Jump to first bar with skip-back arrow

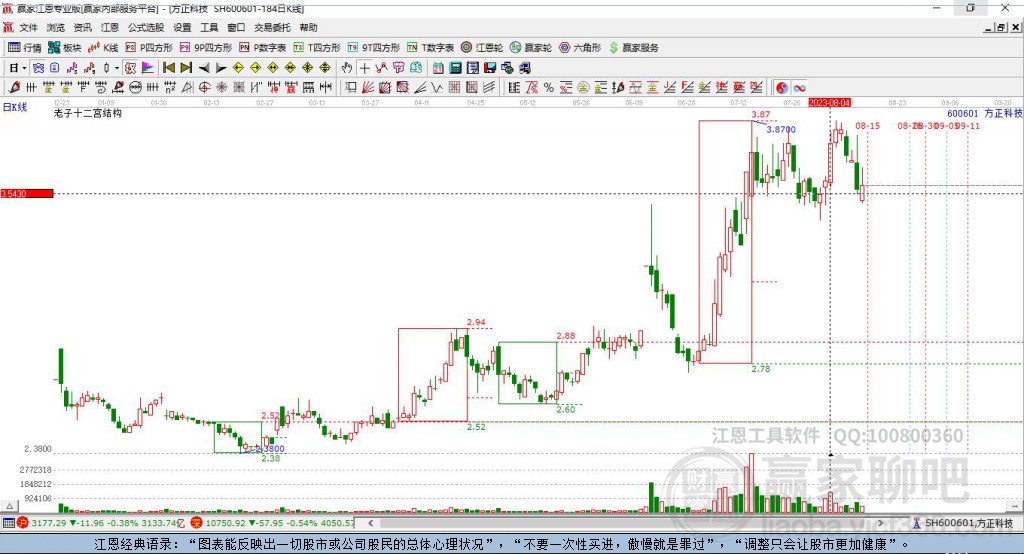point(168,68)
